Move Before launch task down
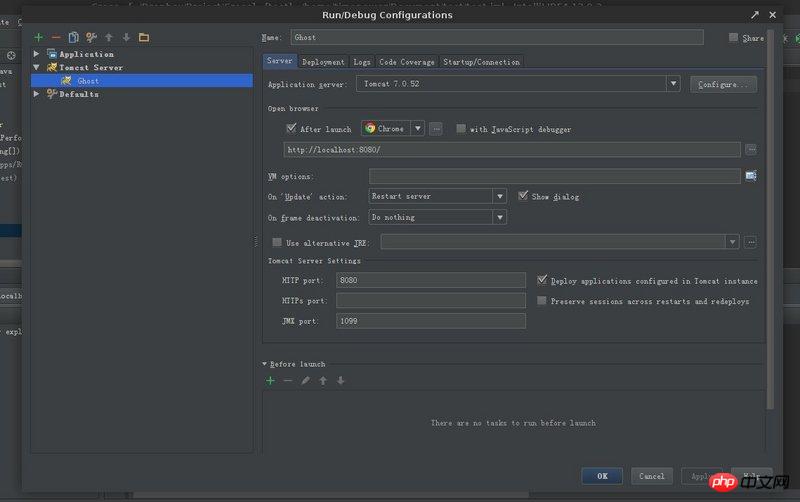Image resolution: width=800 pixels, height=502 pixels. coord(340,381)
